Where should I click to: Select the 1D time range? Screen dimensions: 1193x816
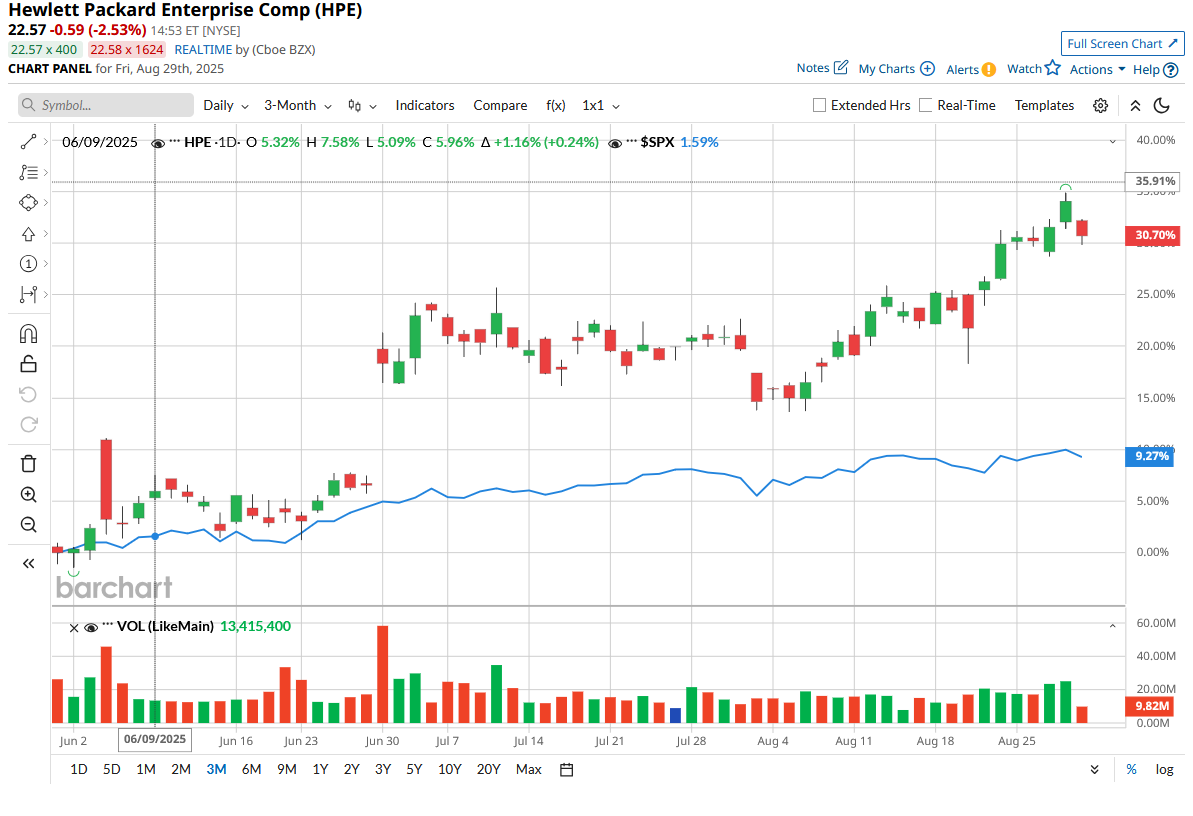tap(78, 770)
